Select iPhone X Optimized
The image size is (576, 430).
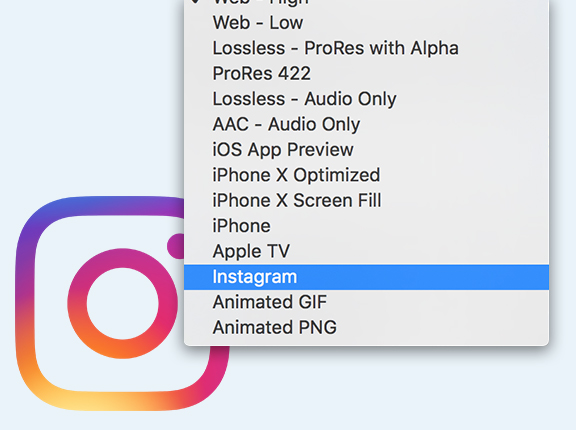366,175
